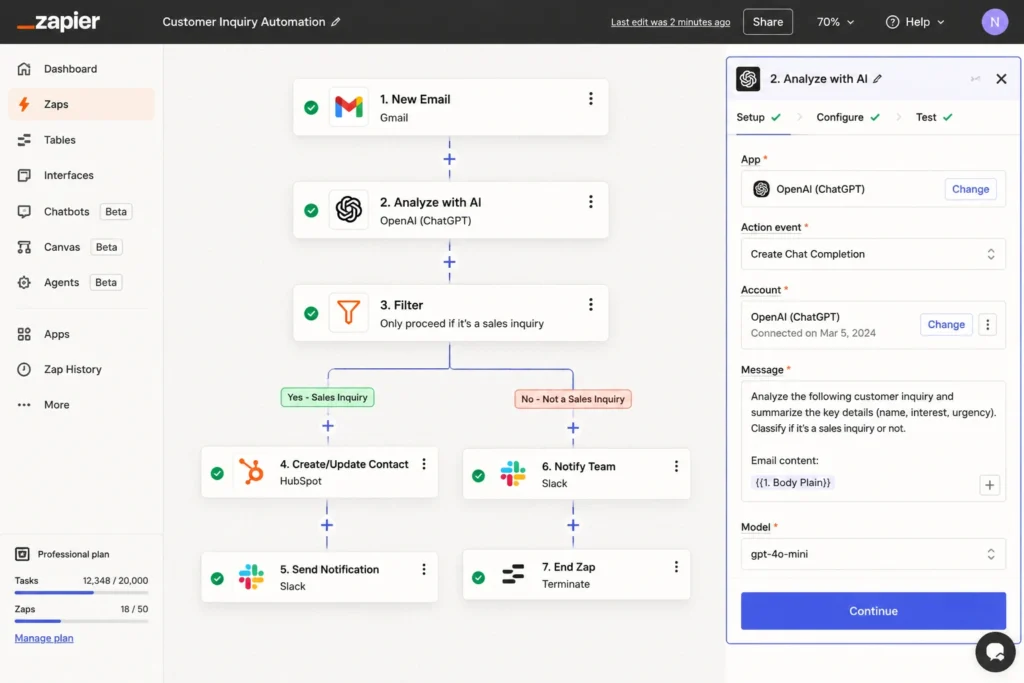The height and width of the screenshot is (683, 1024).
Task: Click the Tasks usage progress bar
Action: point(81,592)
